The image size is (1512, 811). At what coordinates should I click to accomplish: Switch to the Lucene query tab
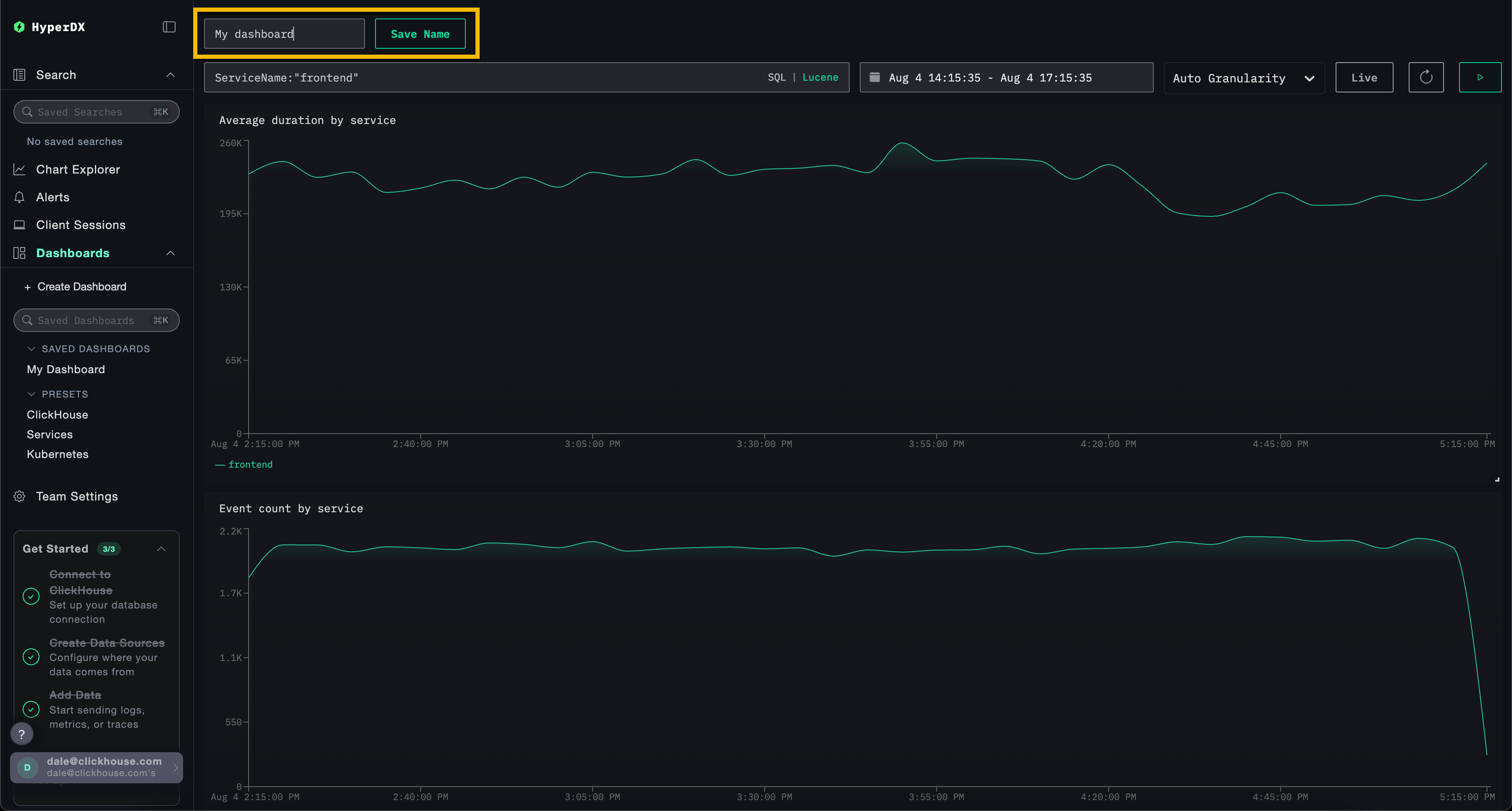click(x=820, y=77)
